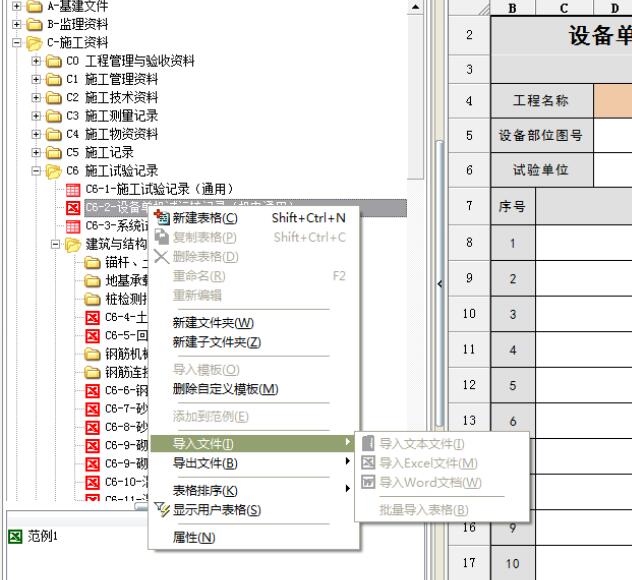Open 属性(N) from context menu

(x=254, y=537)
